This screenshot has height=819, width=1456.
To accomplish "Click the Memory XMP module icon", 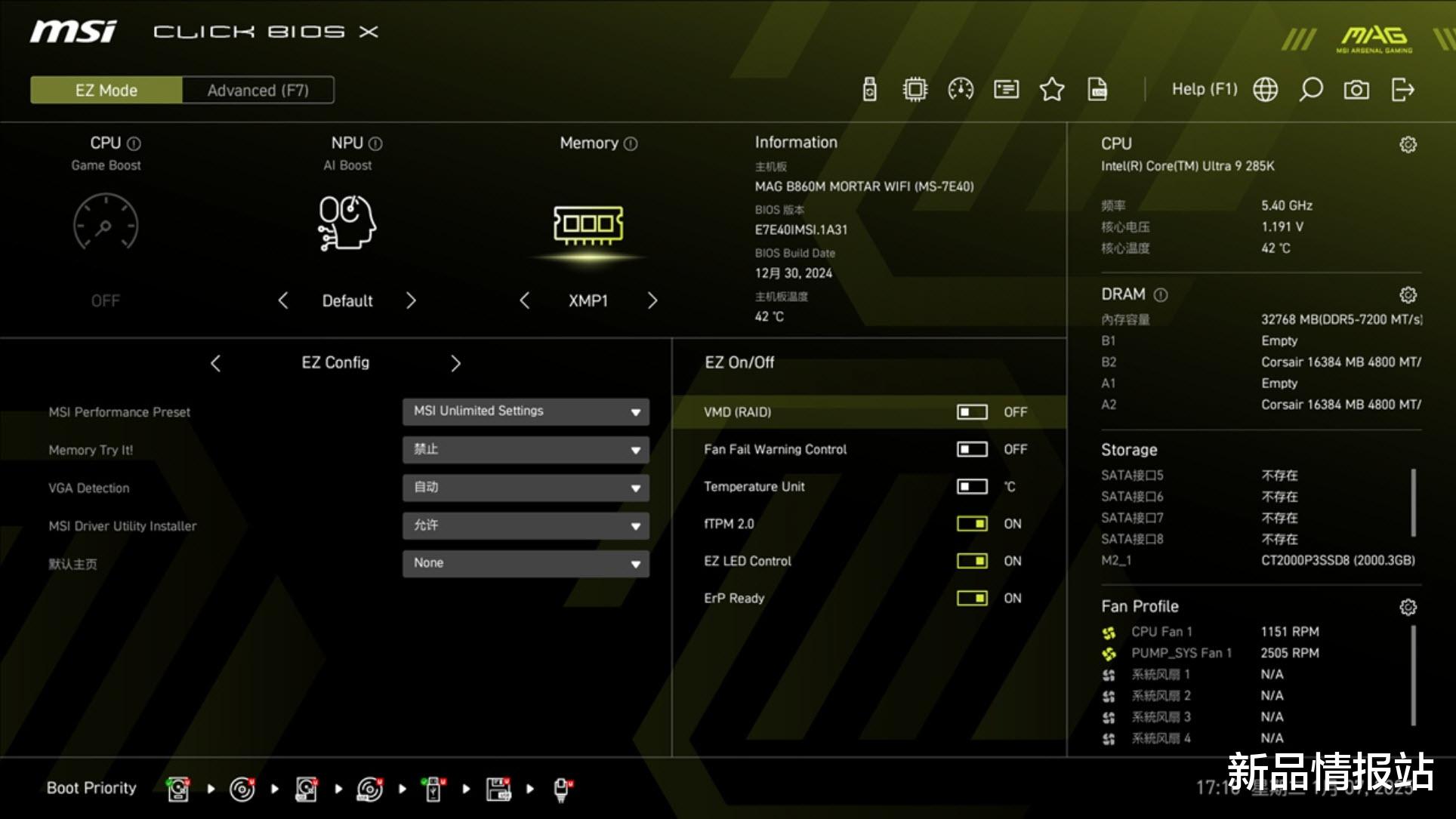I will pos(588,224).
